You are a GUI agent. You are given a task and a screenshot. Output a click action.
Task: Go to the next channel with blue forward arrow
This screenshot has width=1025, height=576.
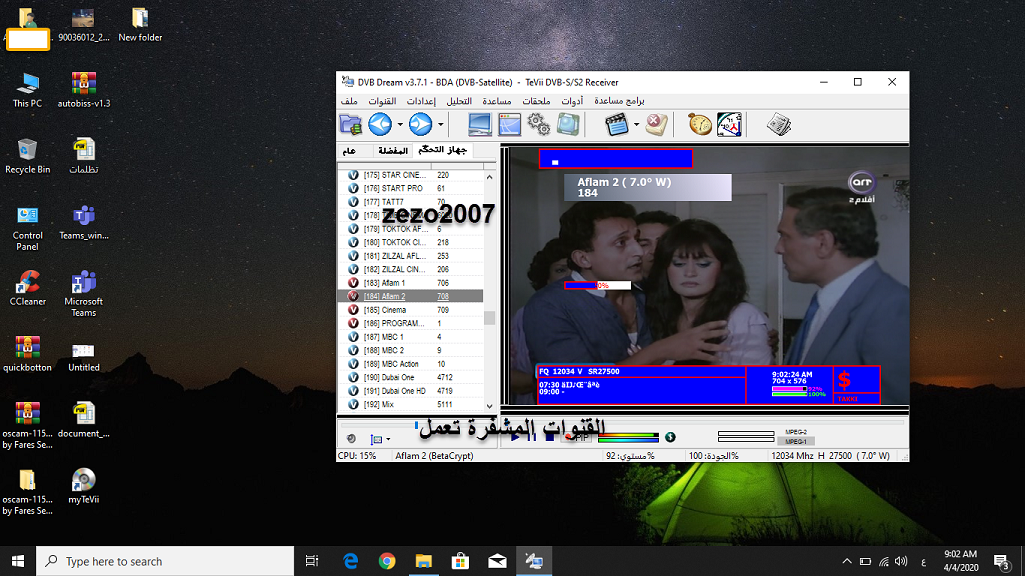pos(420,124)
